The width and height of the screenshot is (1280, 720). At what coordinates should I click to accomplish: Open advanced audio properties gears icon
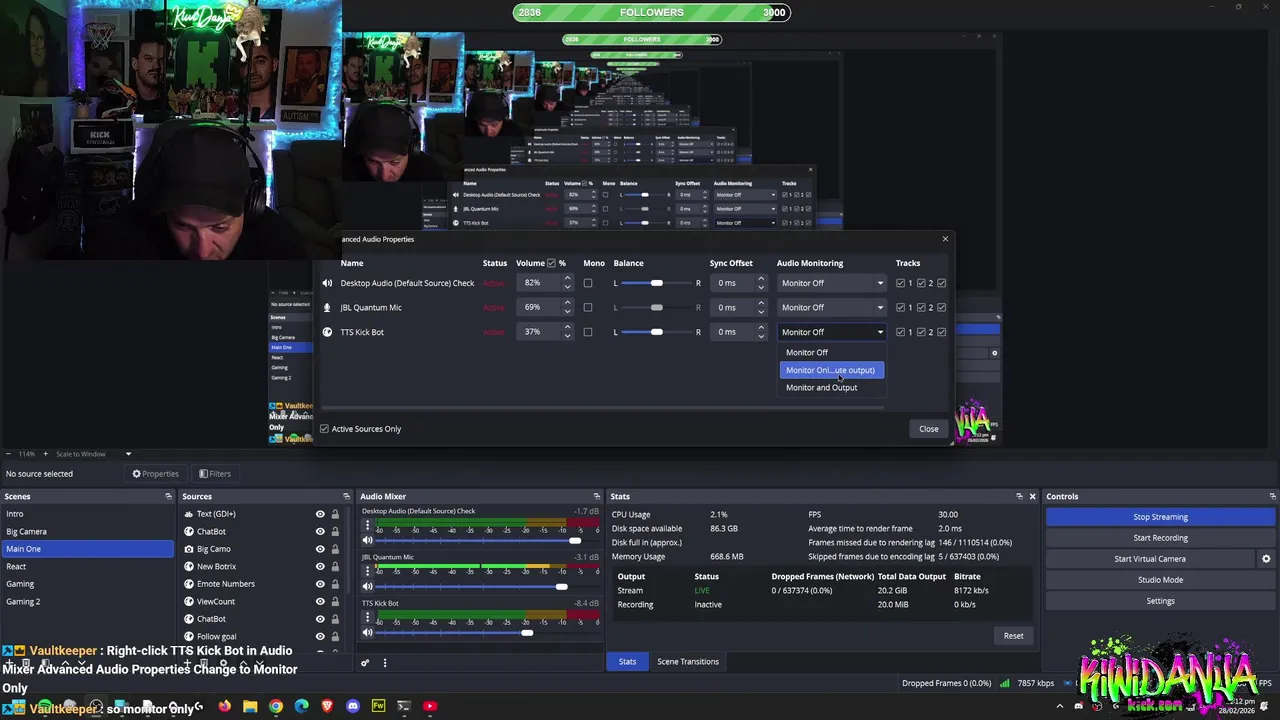(x=365, y=662)
